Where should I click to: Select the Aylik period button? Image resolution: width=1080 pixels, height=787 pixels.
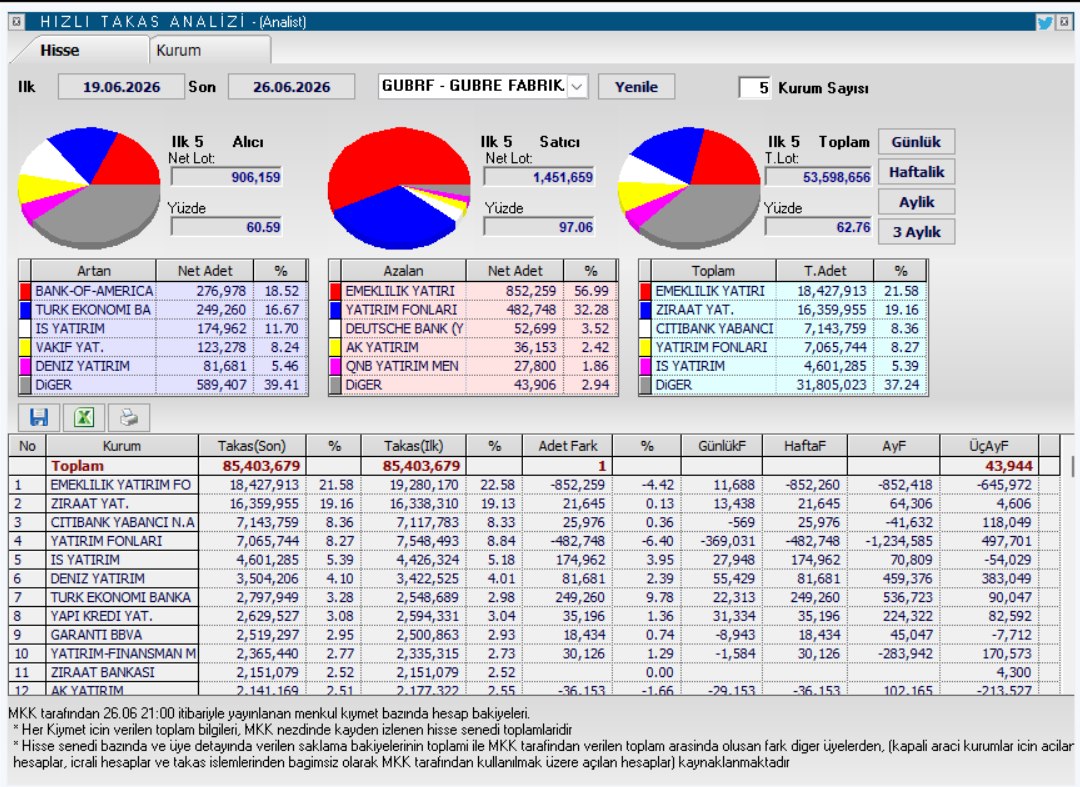(916, 202)
